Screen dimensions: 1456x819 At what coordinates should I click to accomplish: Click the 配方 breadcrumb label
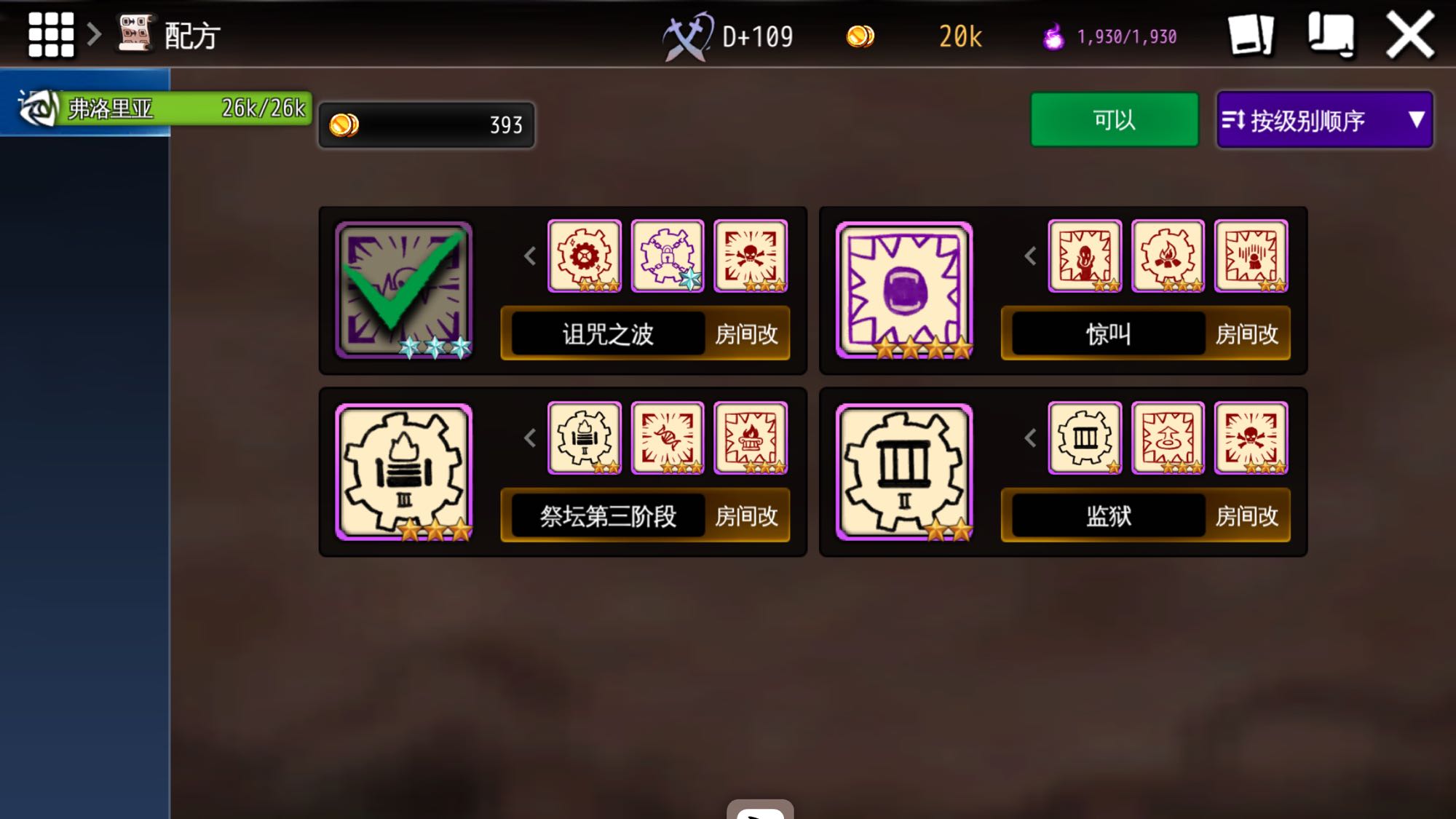[191, 36]
